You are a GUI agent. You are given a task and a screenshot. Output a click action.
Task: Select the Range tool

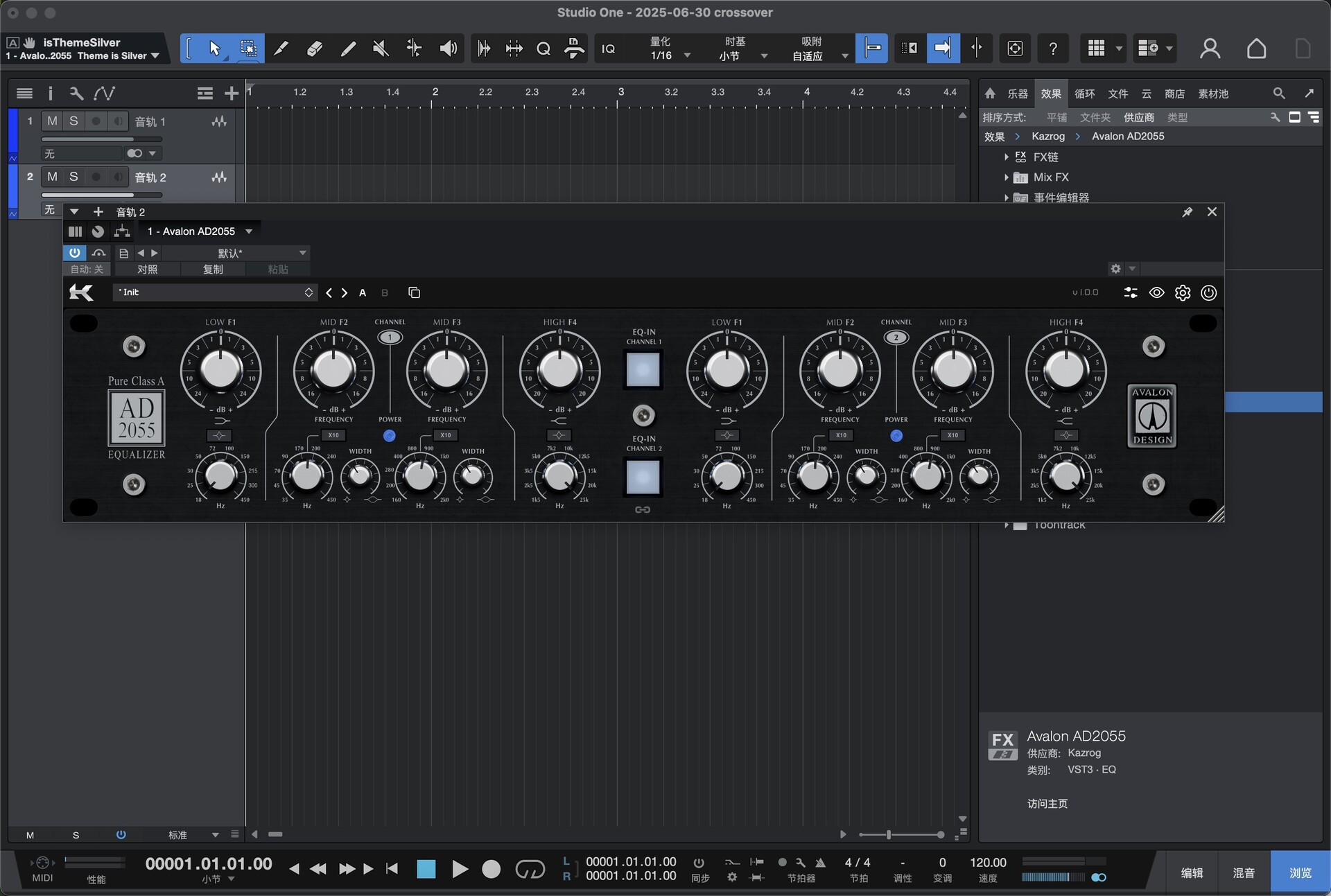coord(248,49)
